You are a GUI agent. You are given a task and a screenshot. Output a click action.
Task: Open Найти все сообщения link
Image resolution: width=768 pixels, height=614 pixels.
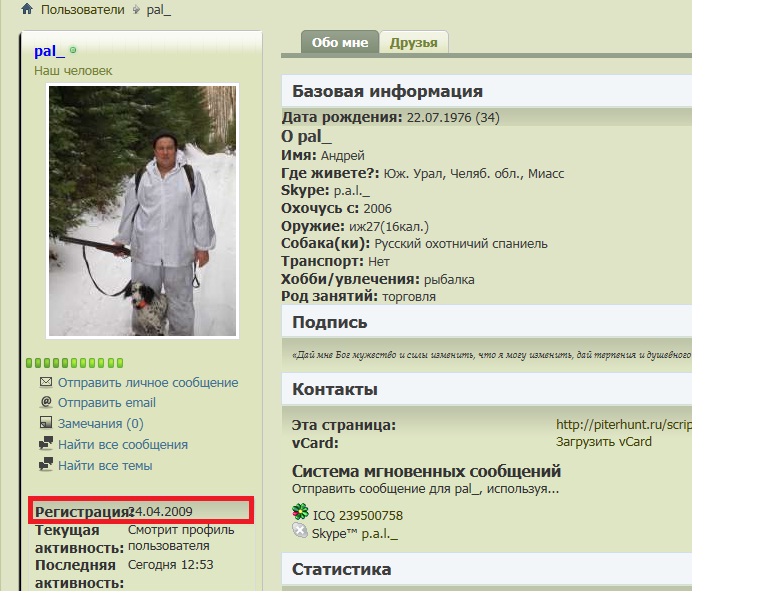[123, 445]
